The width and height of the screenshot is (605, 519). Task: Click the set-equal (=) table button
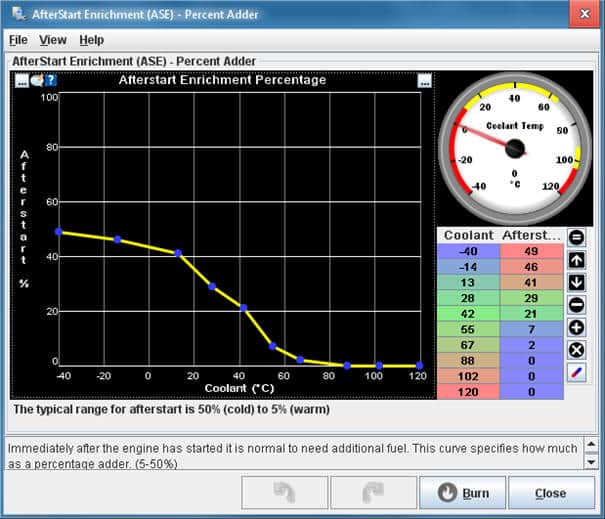coord(576,238)
